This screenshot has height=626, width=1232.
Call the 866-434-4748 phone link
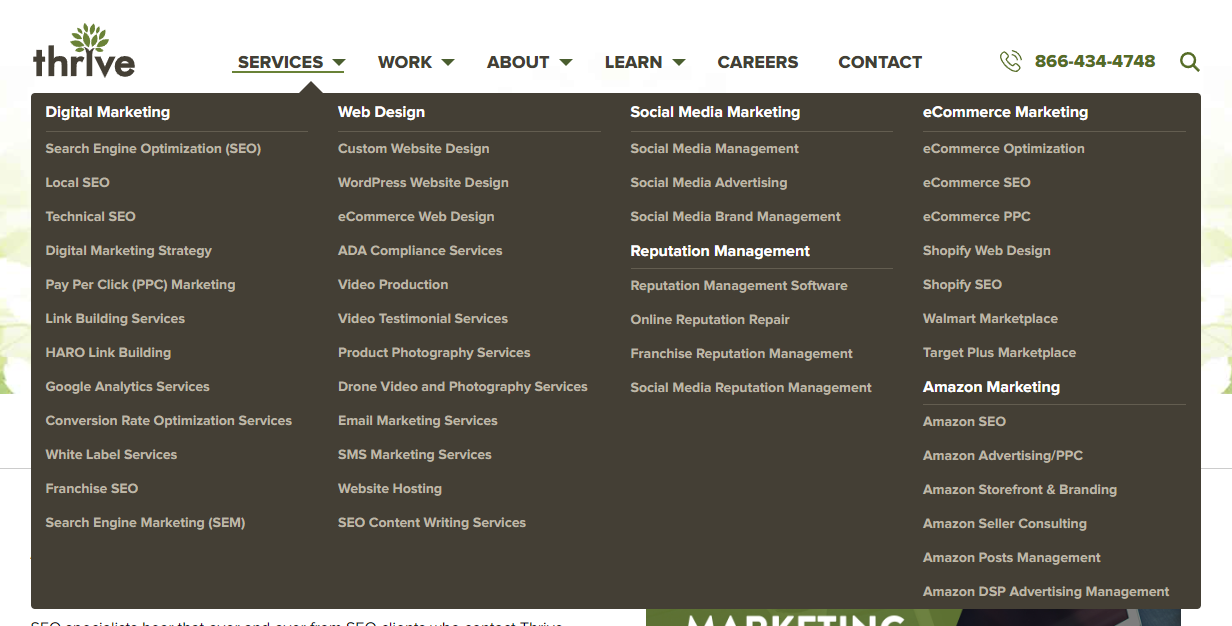(x=1095, y=62)
